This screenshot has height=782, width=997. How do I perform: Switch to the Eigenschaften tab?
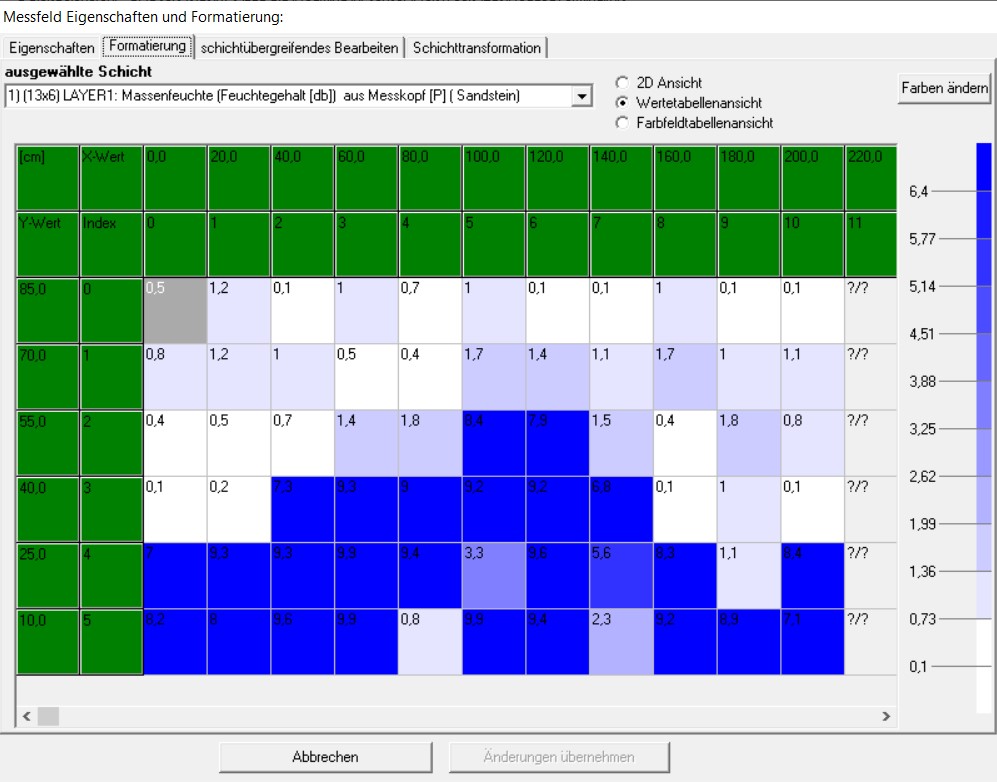pos(51,48)
